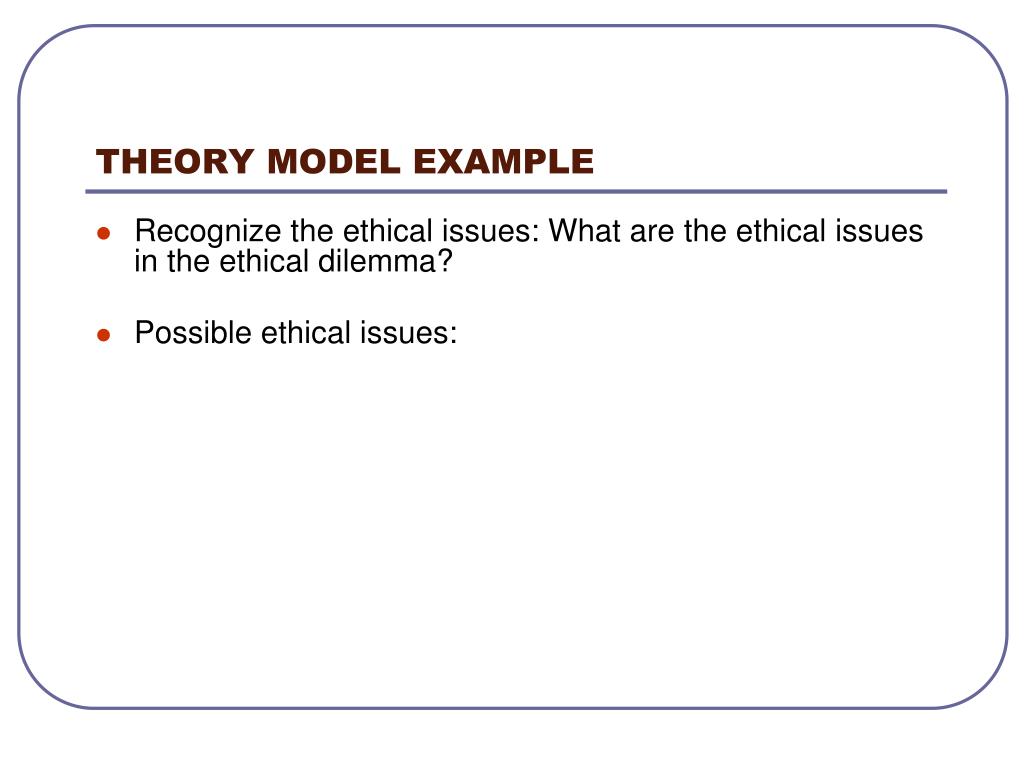Select the "Possible ethical issues:" line
1024x768 pixels.
pyautogui.click(x=296, y=332)
